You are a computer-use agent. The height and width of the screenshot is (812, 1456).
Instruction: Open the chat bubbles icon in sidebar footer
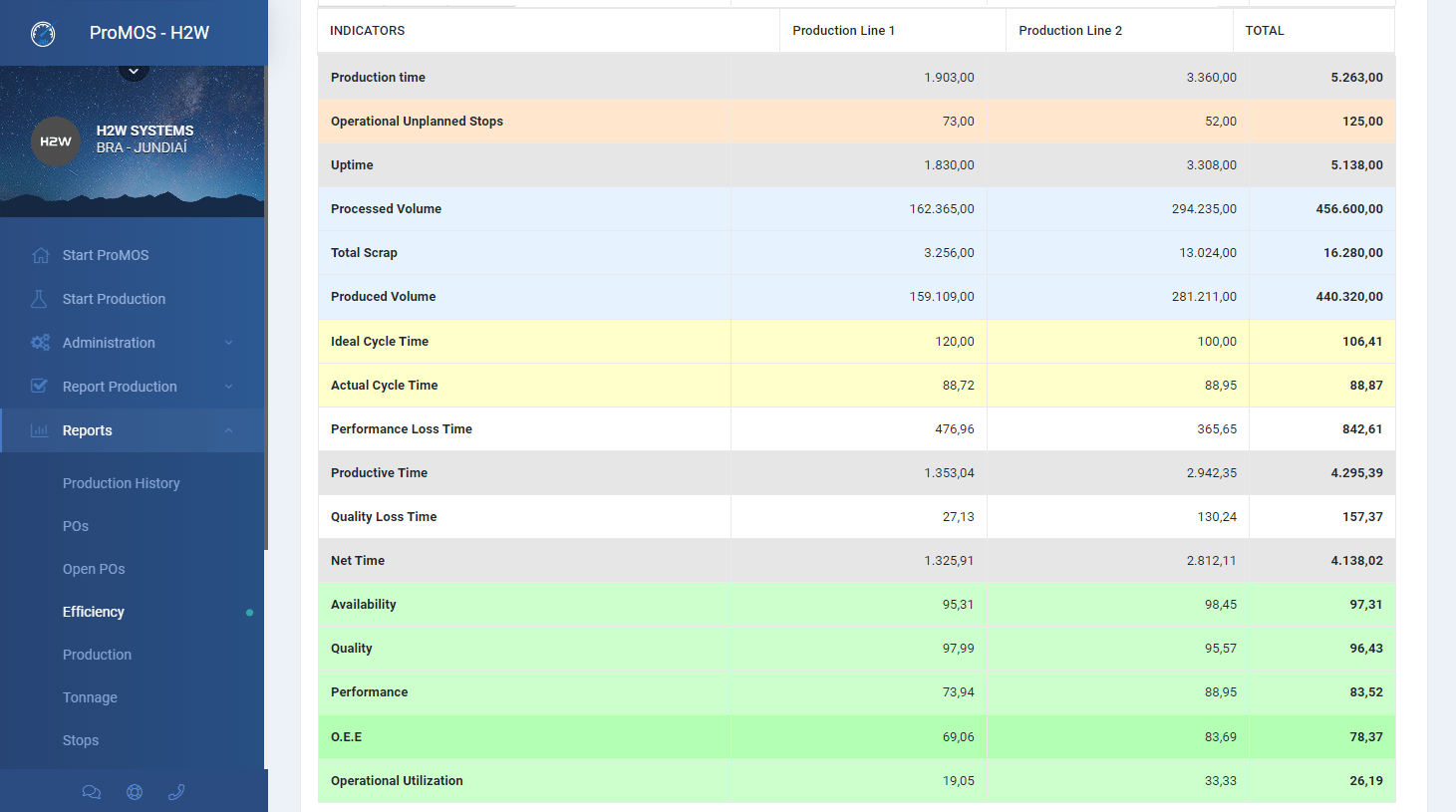(x=91, y=792)
